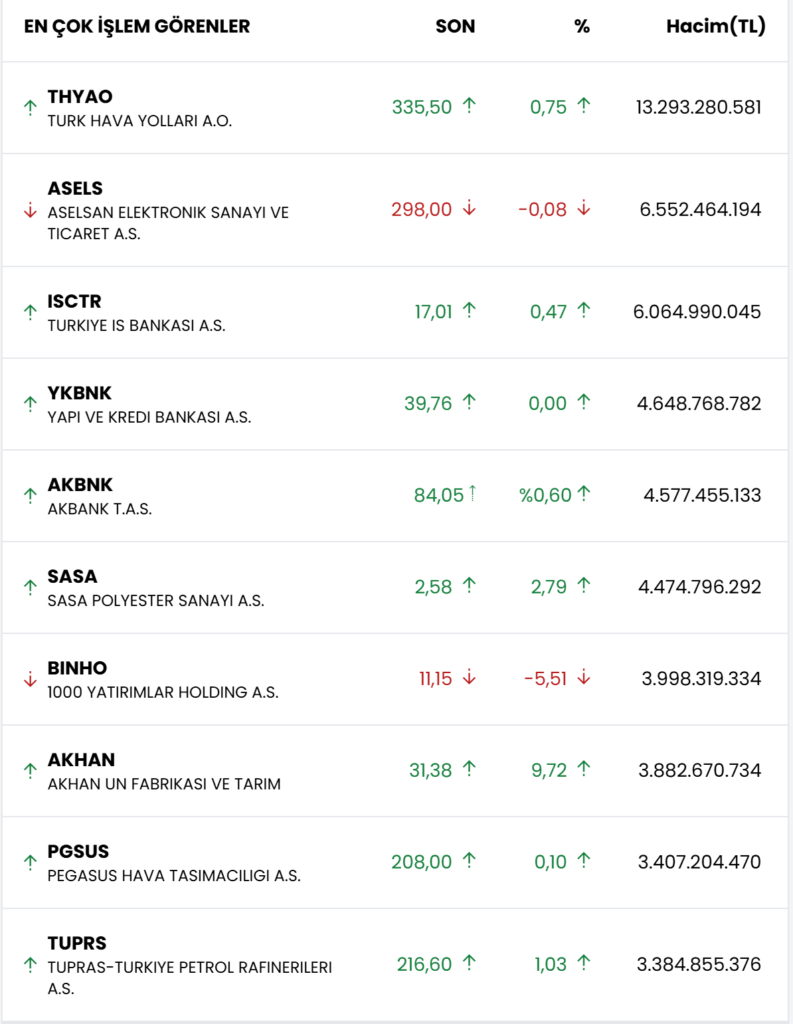793x1024 pixels.
Task: Click the EN ÇOK İŞLEM GÖRENLER heading
Action: tap(137, 27)
